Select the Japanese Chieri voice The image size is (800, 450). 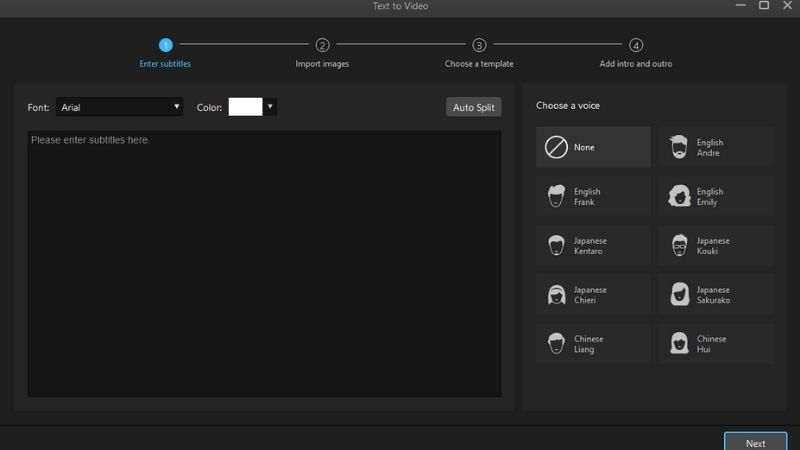pos(593,294)
